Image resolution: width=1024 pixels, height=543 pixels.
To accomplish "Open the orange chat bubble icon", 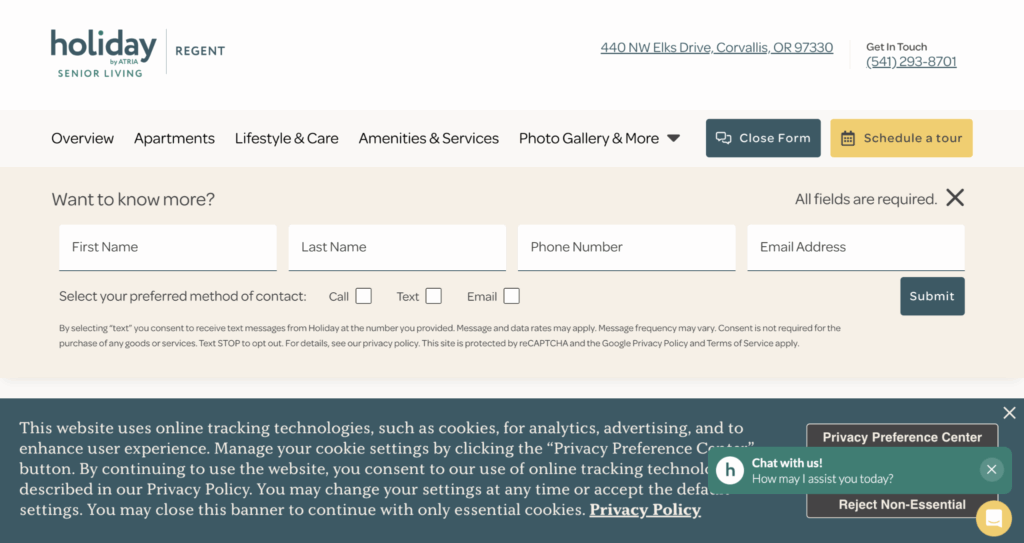I will pos(993,518).
